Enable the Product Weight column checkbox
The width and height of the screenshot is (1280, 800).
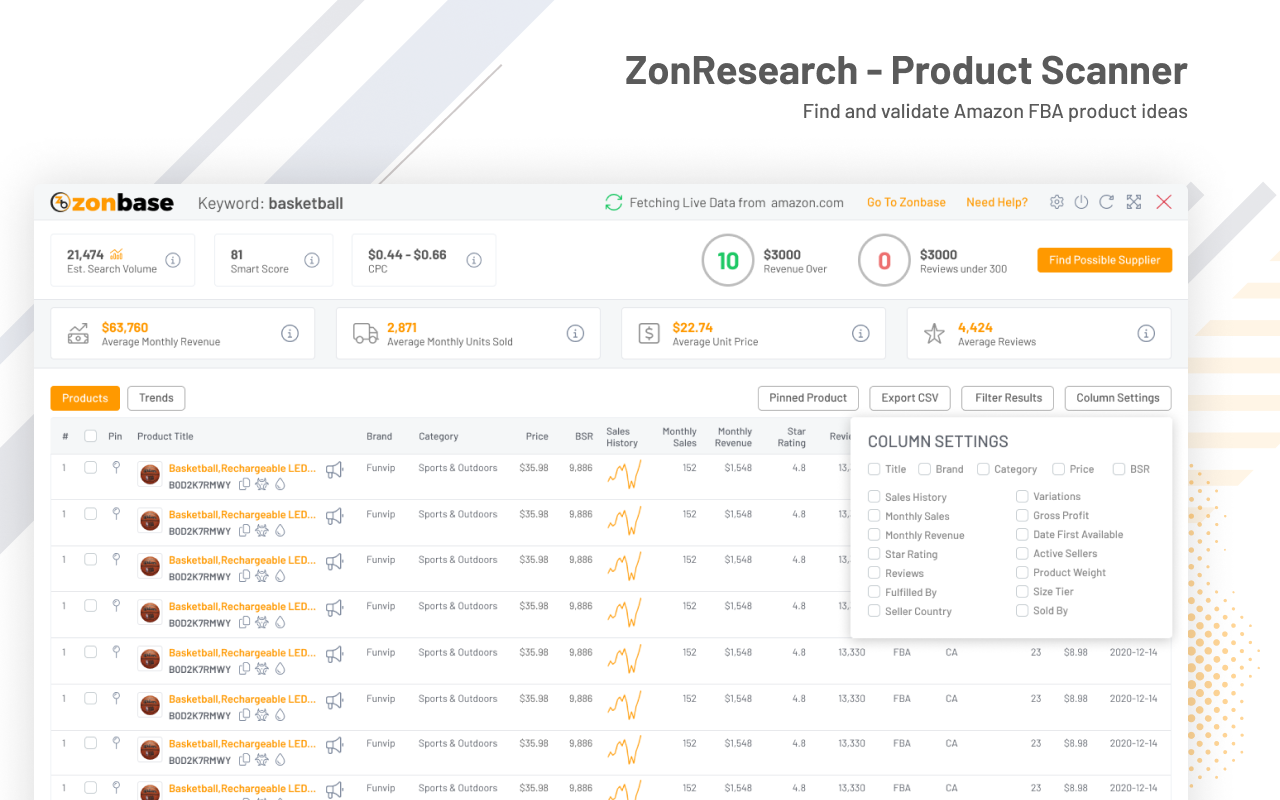(1022, 572)
